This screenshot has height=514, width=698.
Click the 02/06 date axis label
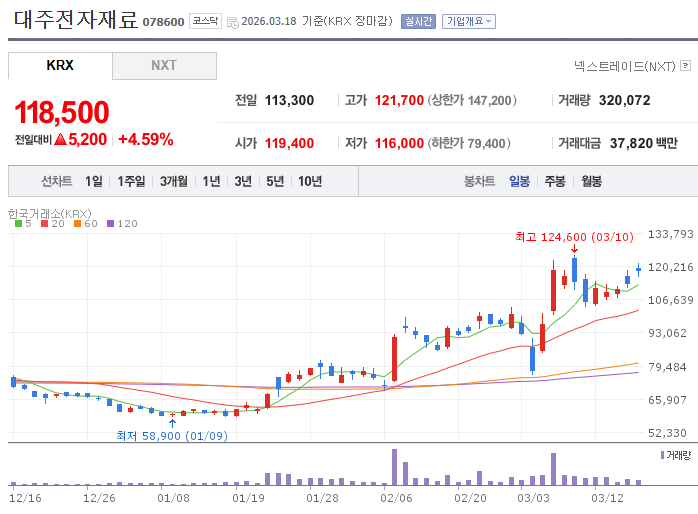[x=396, y=498]
